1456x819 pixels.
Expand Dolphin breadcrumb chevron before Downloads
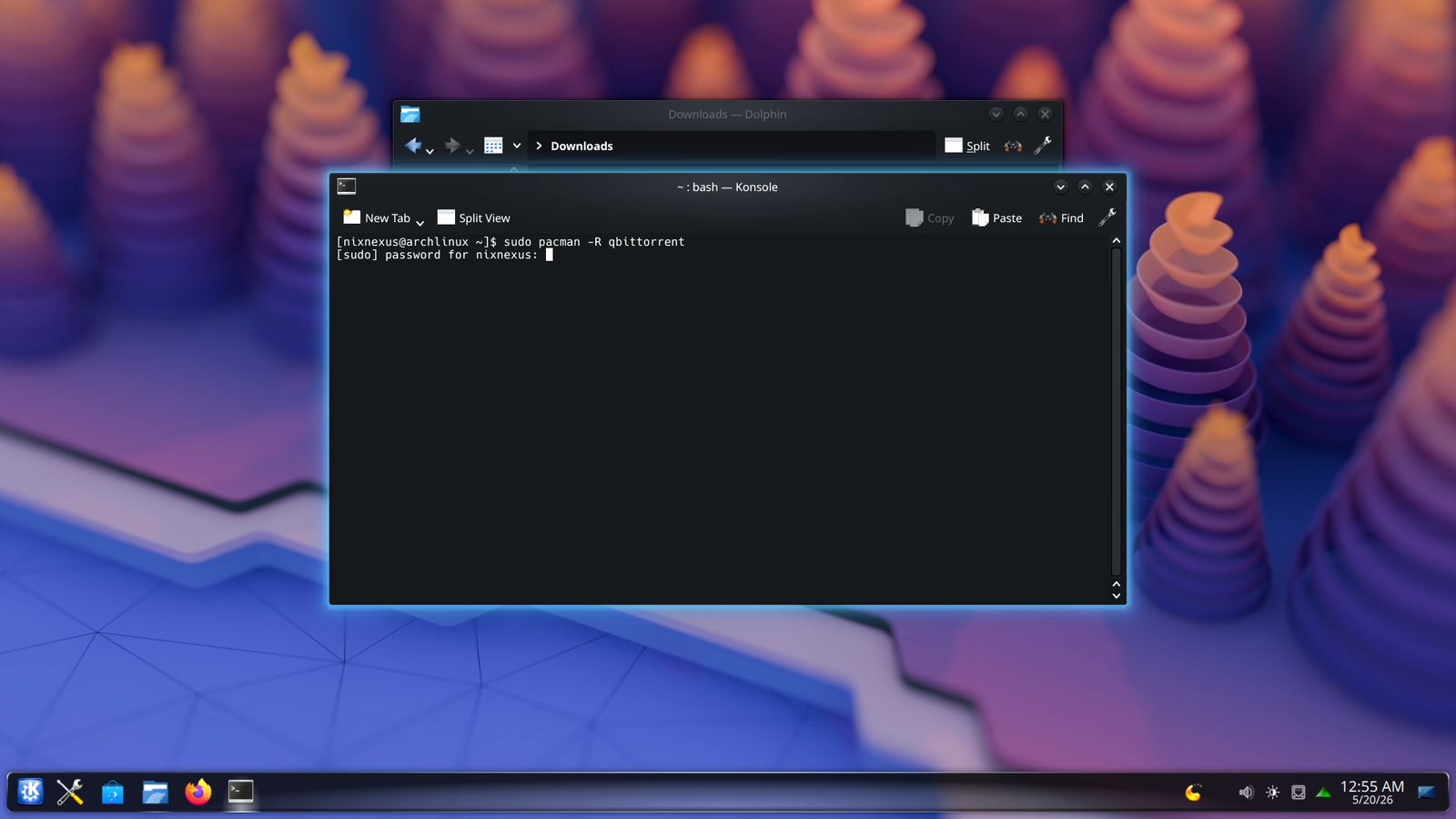click(x=539, y=146)
